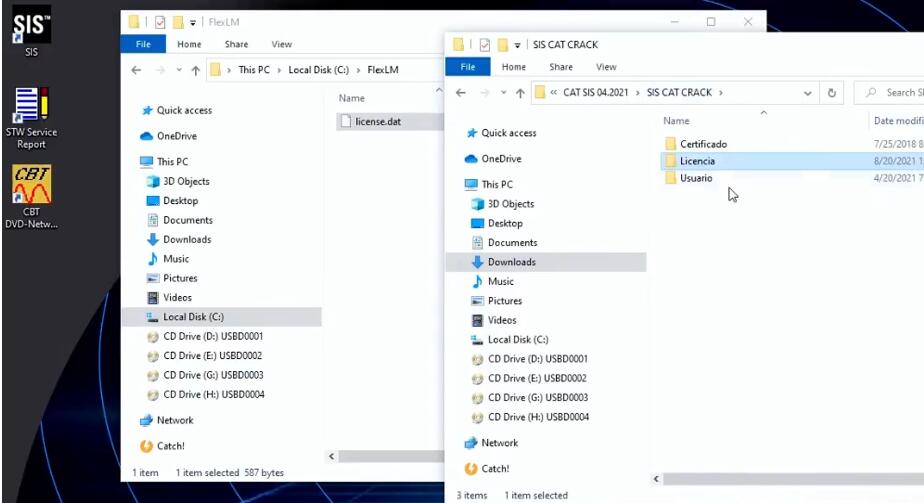924x503 pixels.
Task: Click Properties checkmark icon in SIS CAT CRACK title bar
Action: 484,45
